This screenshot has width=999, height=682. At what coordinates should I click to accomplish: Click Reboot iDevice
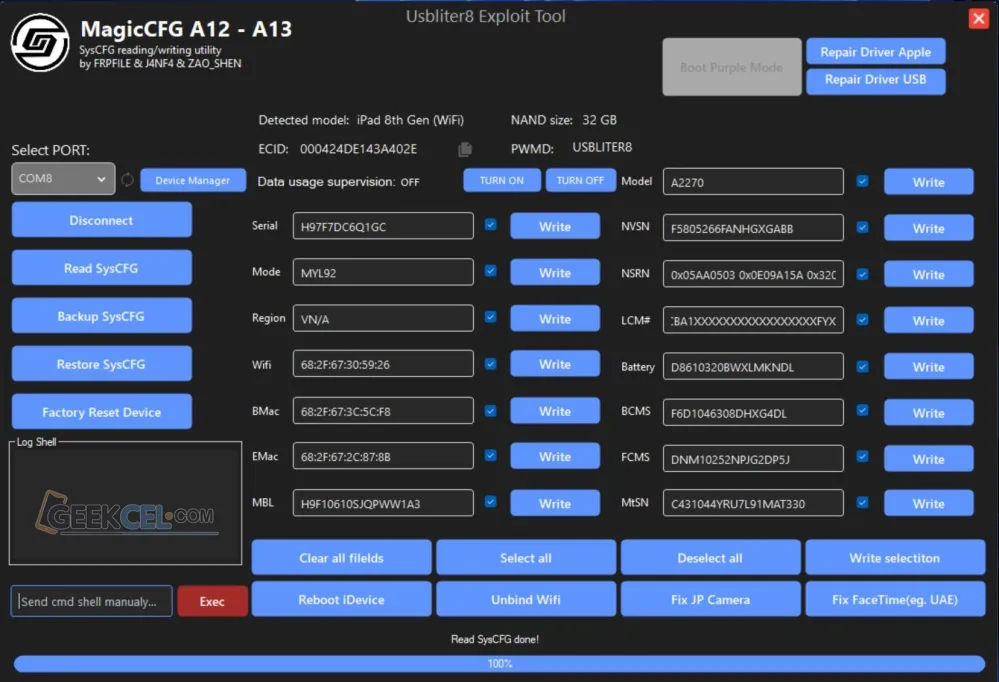tap(341, 599)
